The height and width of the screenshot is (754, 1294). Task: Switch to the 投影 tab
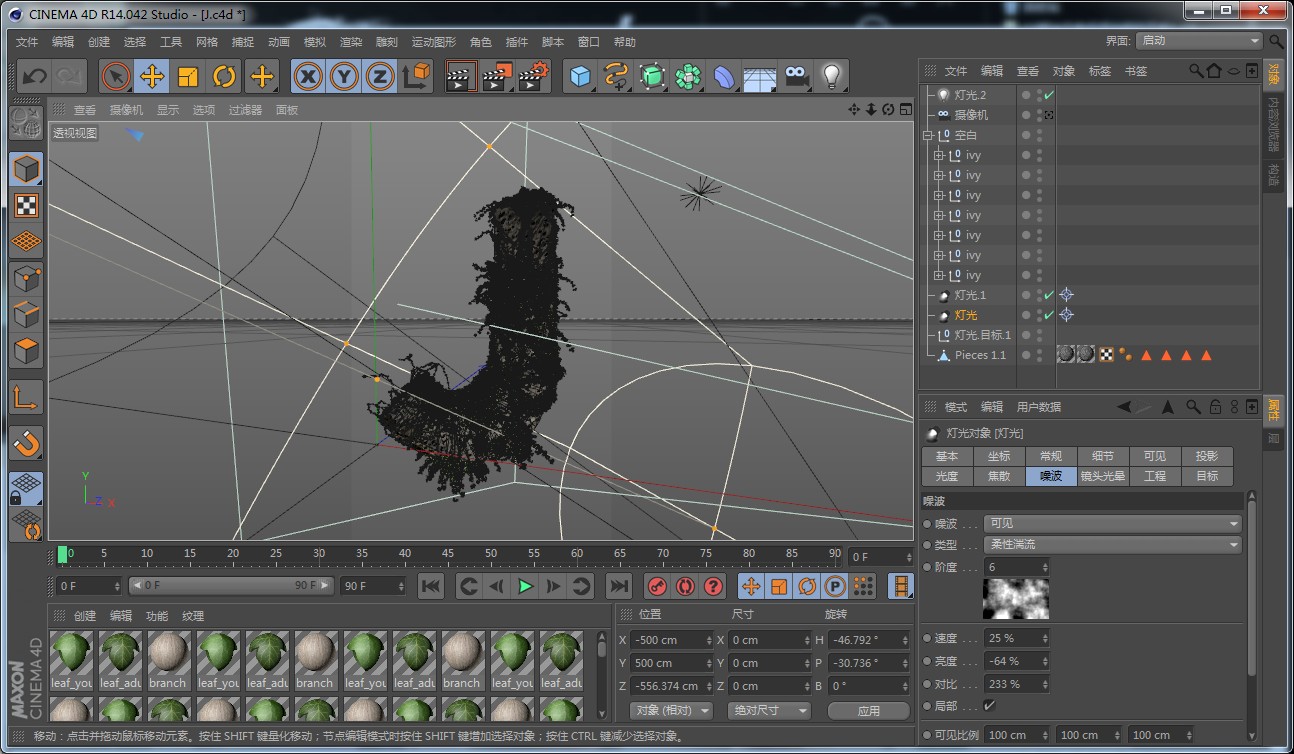[x=1207, y=456]
